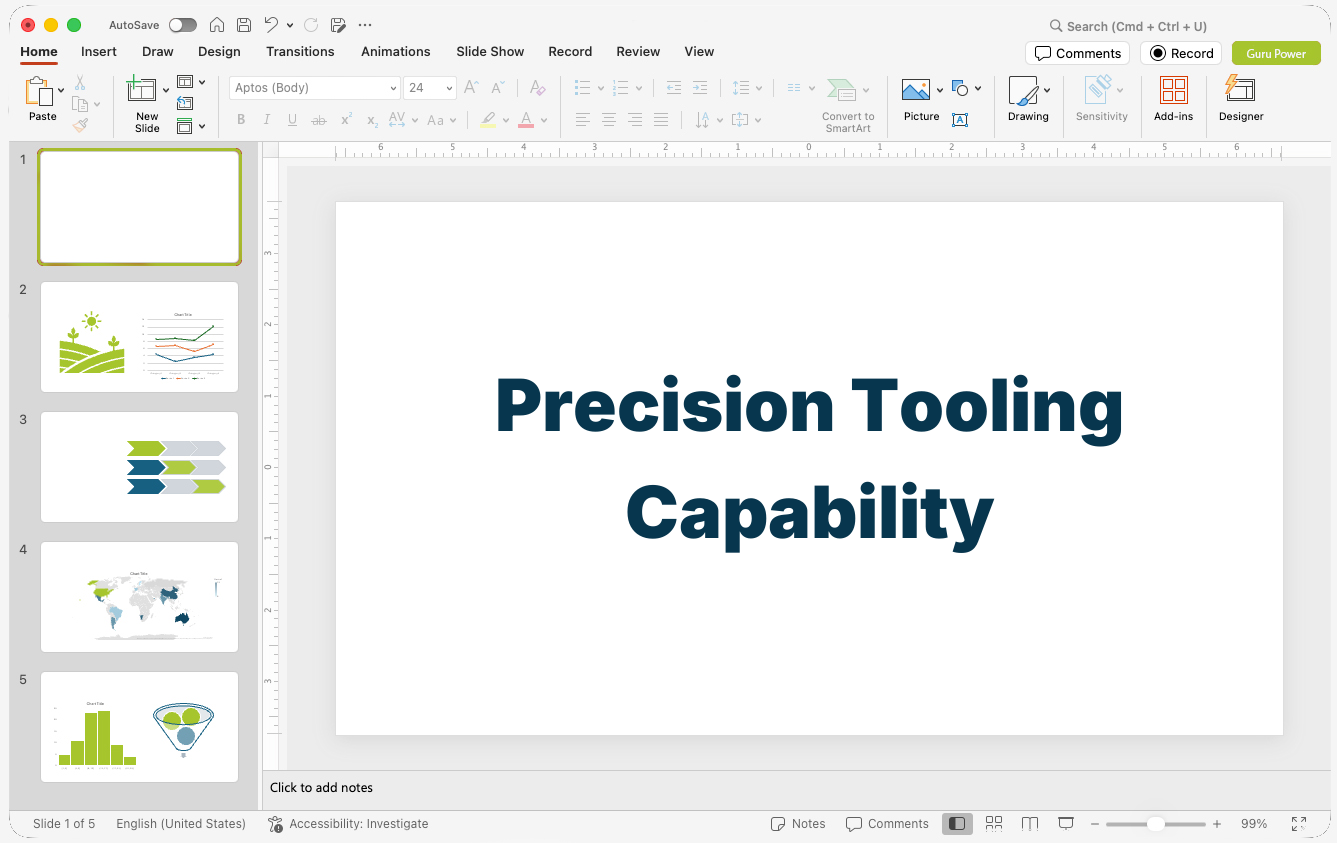Toggle Strikethrough formatting

pyautogui.click(x=319, y=120)
